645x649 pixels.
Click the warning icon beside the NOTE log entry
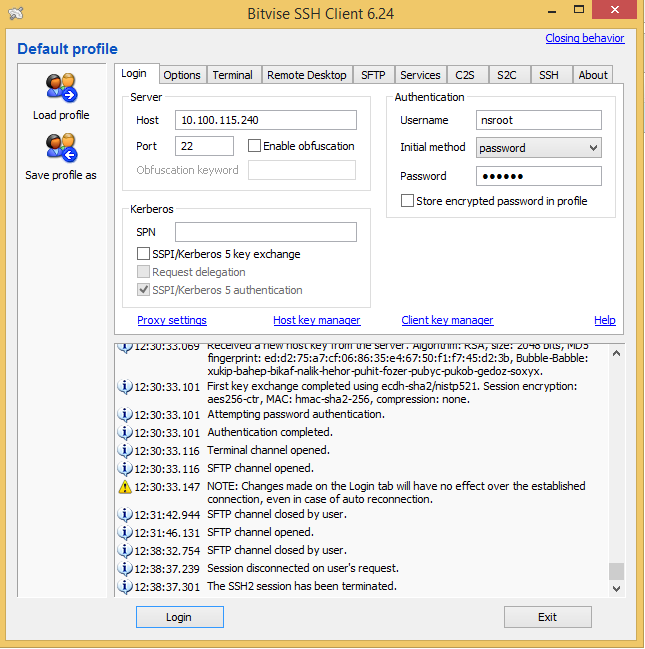(125, 487)
